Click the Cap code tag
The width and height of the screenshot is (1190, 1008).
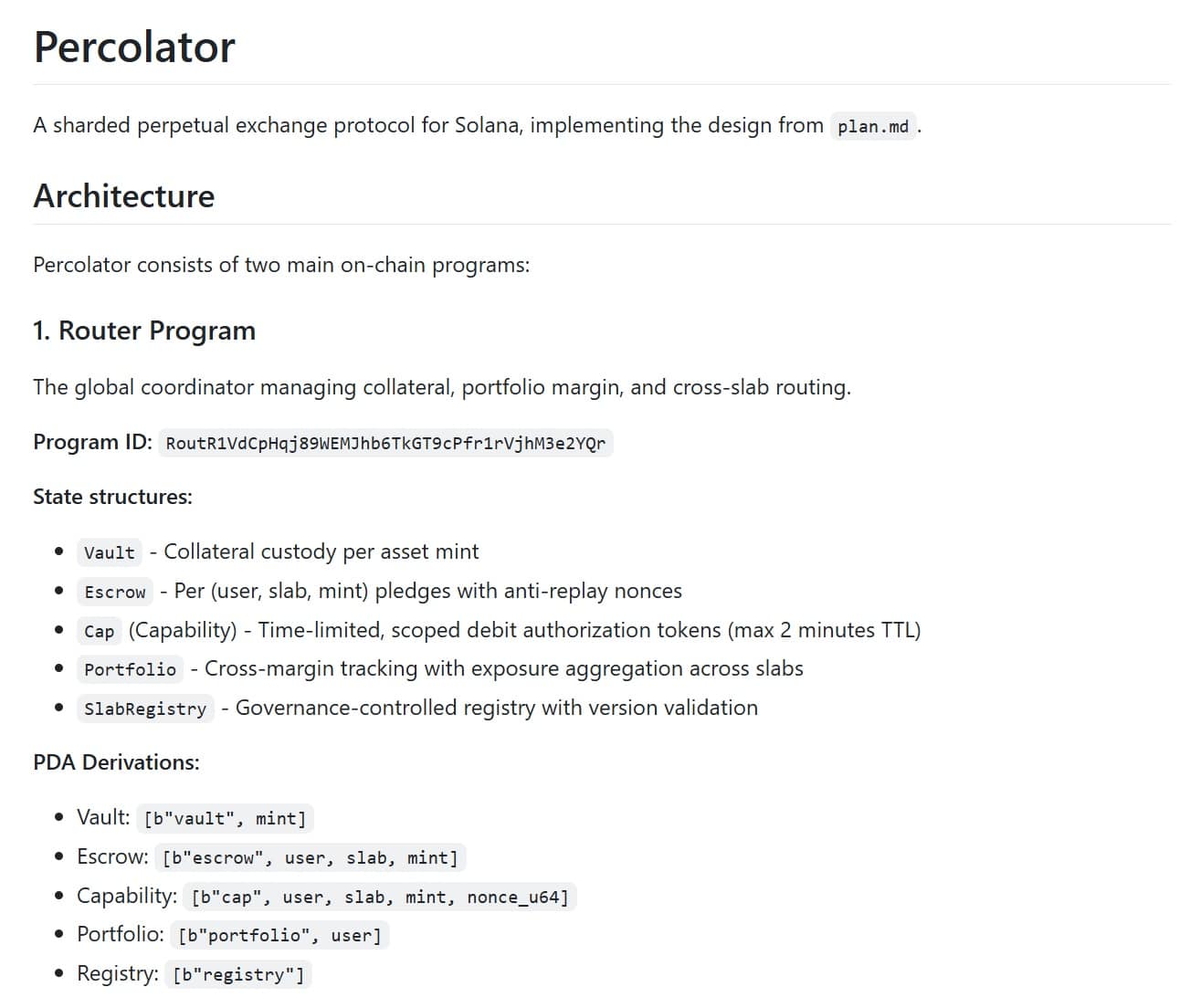click(x=100, y=632)
